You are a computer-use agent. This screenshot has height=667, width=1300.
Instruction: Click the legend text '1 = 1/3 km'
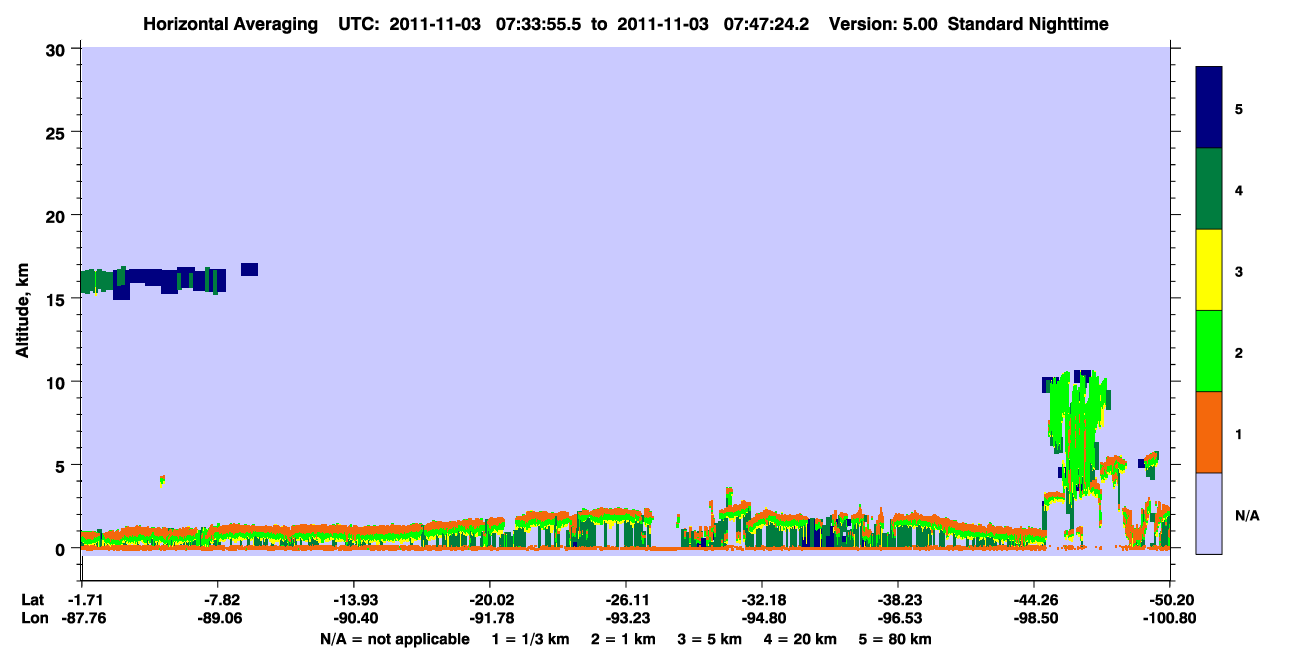click(532, 639)
